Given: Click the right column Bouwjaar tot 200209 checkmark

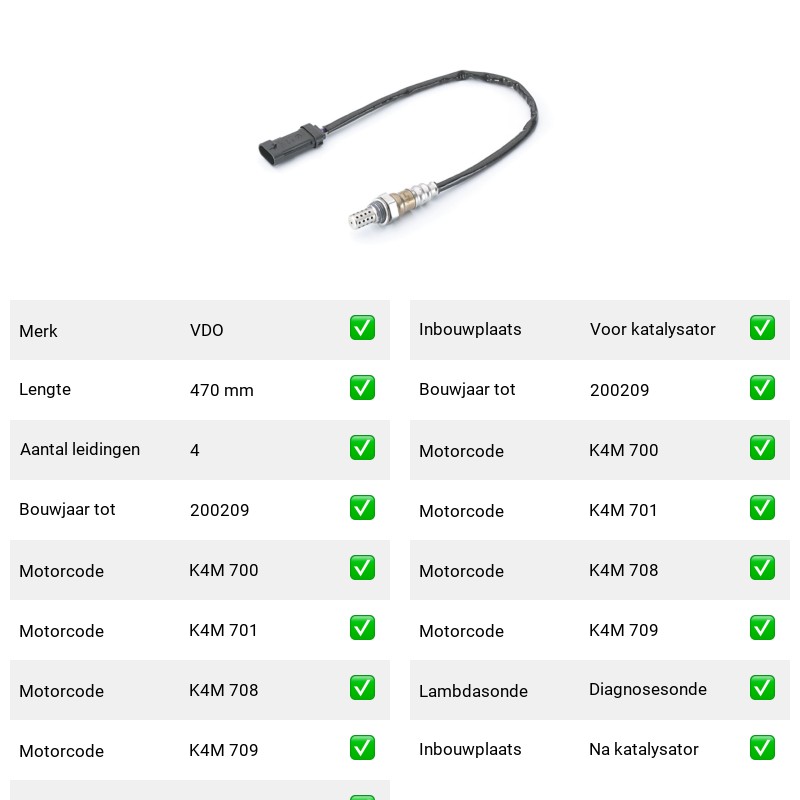Looking at the screenshot, I should coord(762,388).
